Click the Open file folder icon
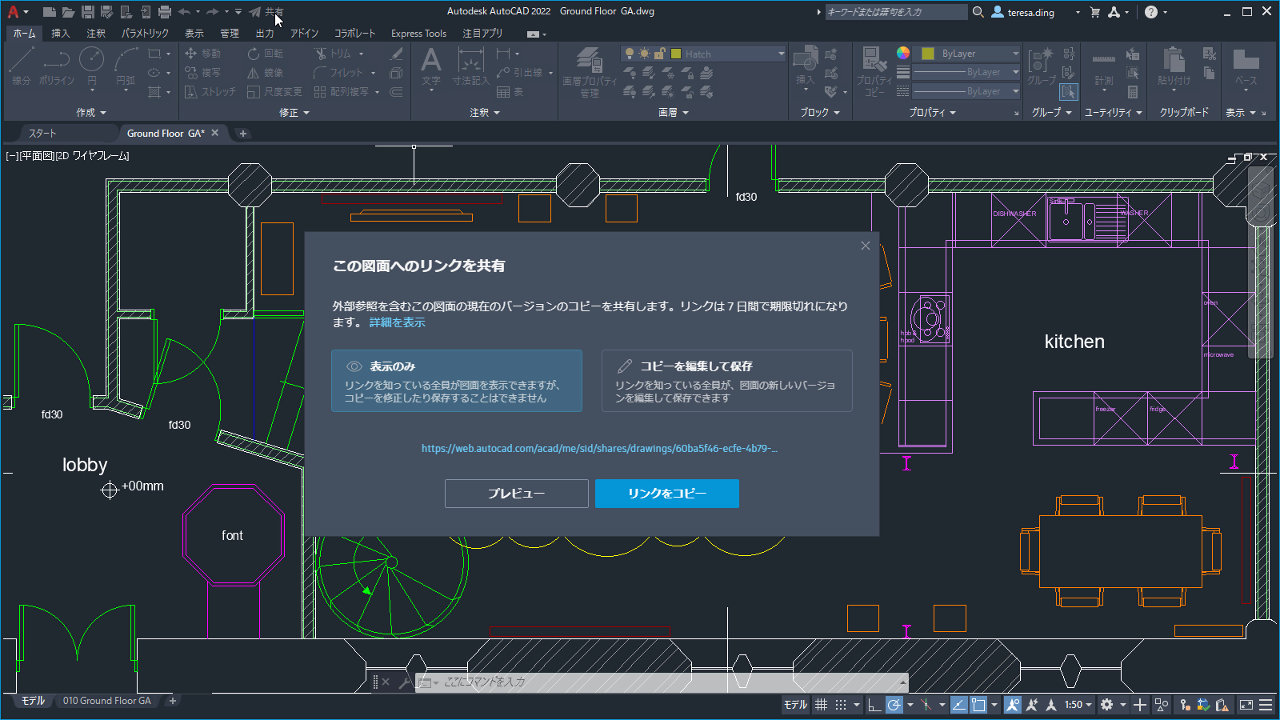The image size is (1280, 720). pyautogui.click(x=68, y=12)
